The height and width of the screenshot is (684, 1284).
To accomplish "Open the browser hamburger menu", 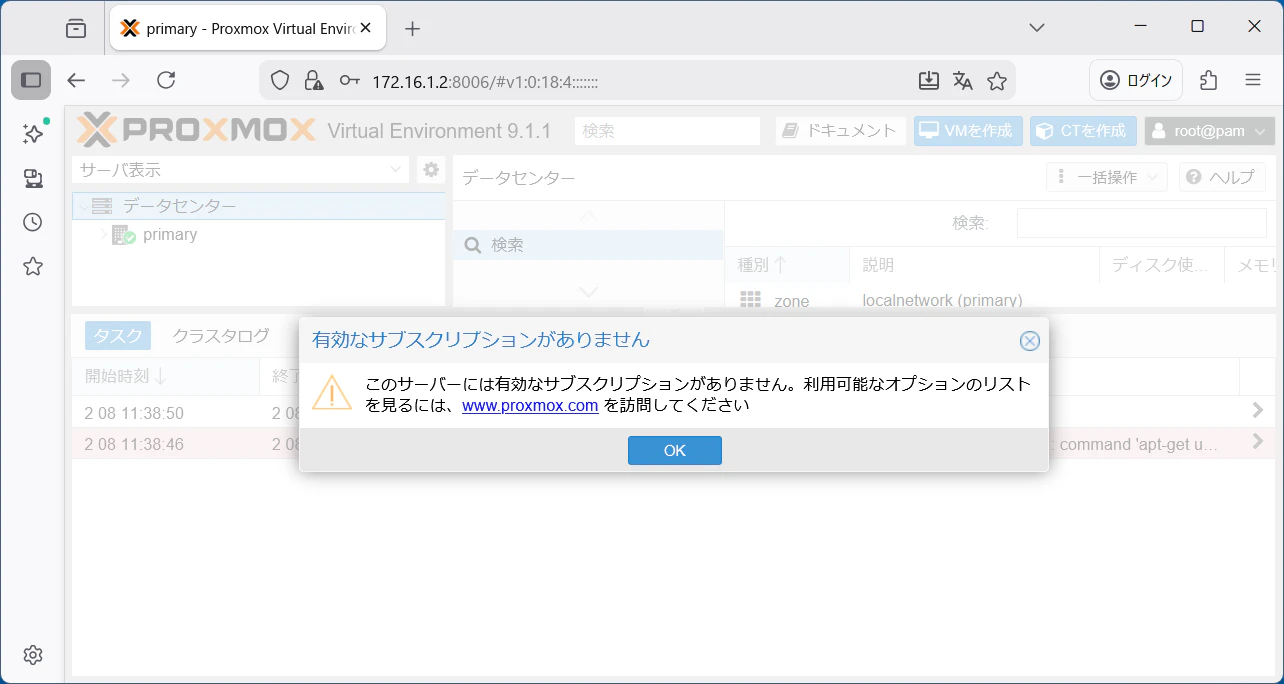I will tap(1253, 80).
